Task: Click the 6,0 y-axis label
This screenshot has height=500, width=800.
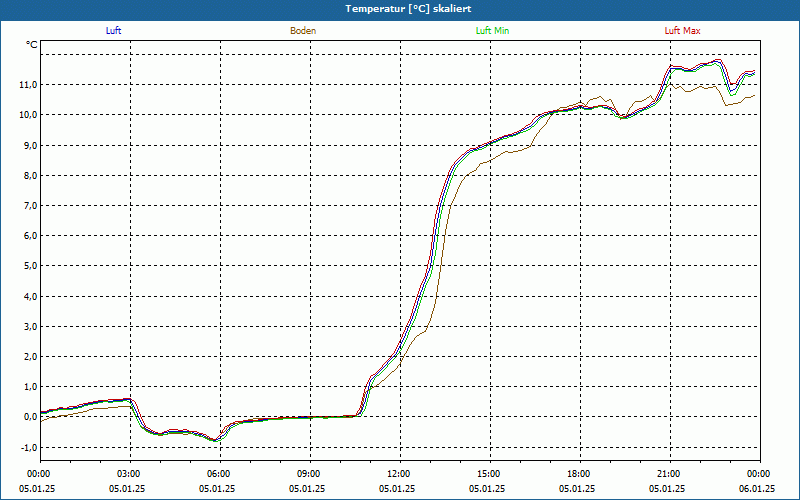Action: click(30, 236)
